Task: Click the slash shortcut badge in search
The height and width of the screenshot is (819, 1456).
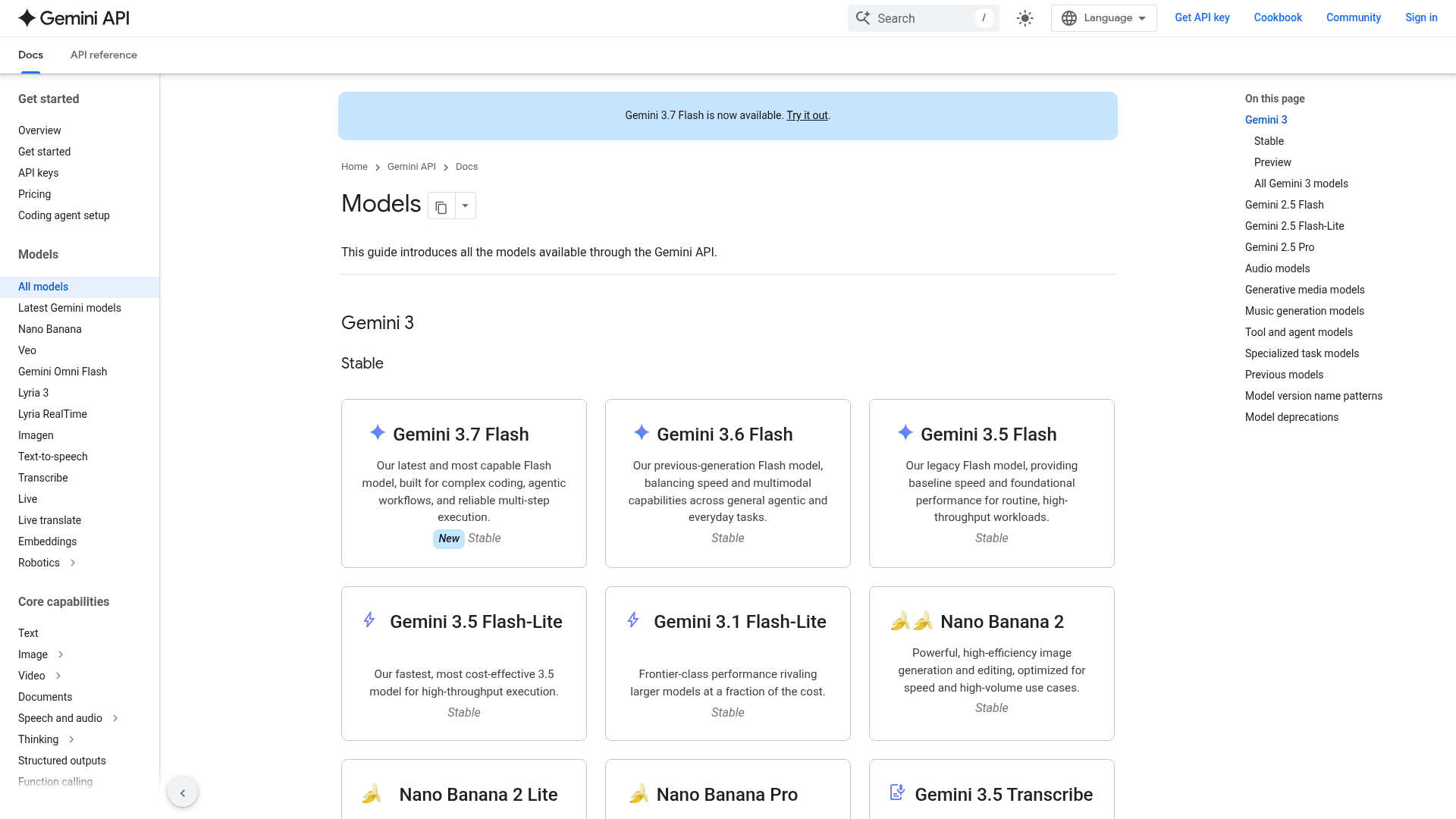Action: pyautogui.click(x=984, y=18)
